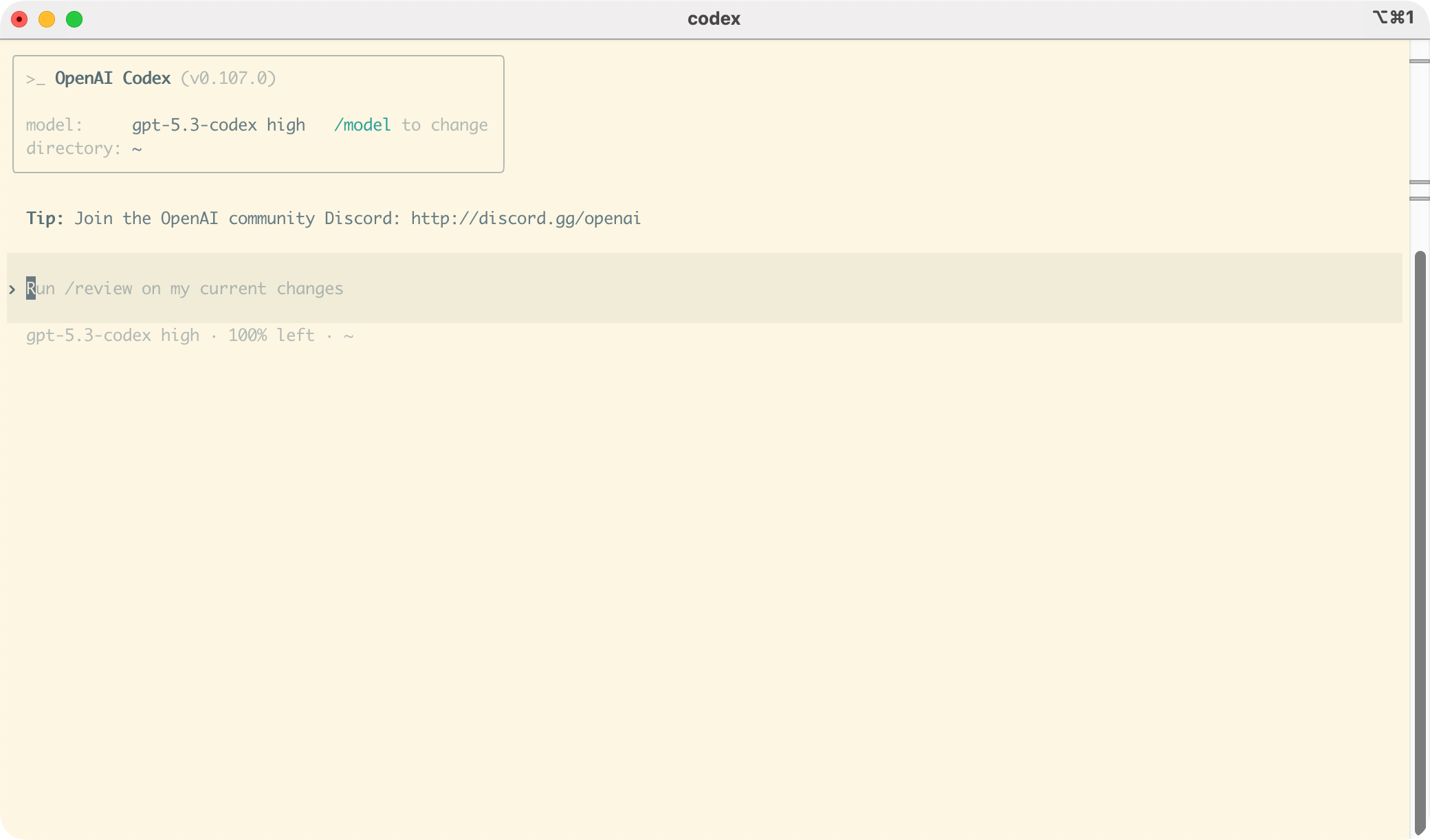Screen dimensions: 1430x840
Task: Click the Codex >_ terminal logo icon
Action: click(x=35, y=79)
